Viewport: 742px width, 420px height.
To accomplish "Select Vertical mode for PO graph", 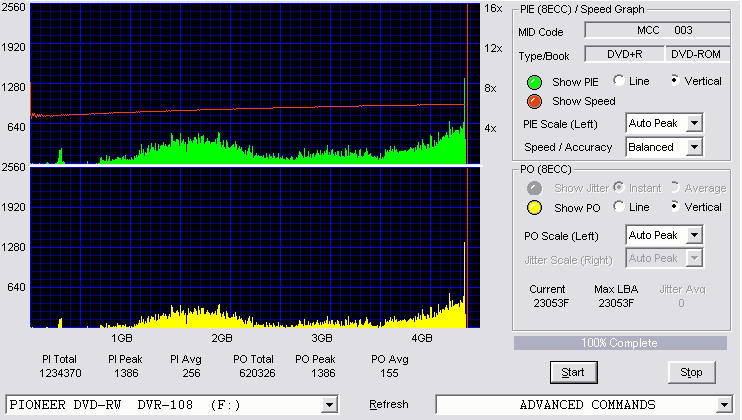I will click(x=675, y=206).
